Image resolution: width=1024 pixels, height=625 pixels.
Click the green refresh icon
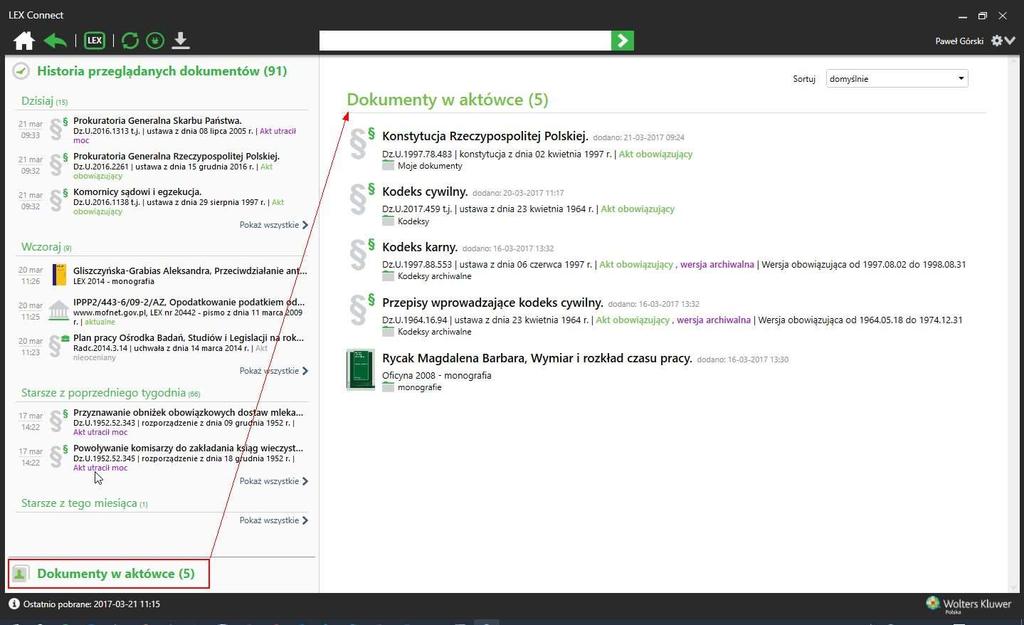130,40
